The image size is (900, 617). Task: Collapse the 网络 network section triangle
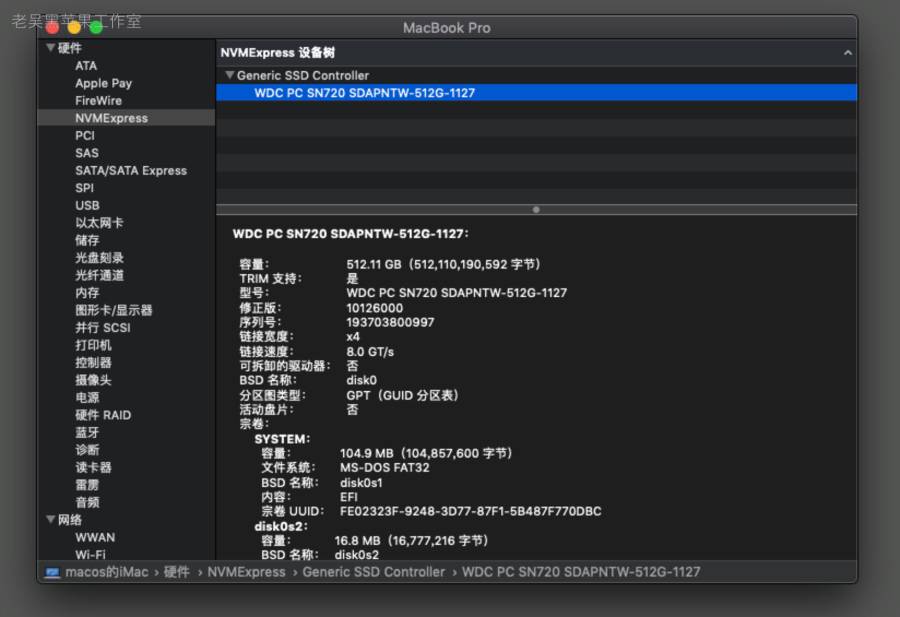pos(51,519)
